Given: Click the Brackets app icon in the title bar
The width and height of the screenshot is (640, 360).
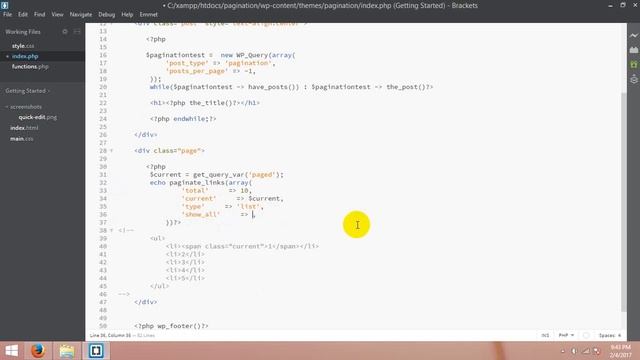Looking at the screenshot, I should (x=4, y=5).
